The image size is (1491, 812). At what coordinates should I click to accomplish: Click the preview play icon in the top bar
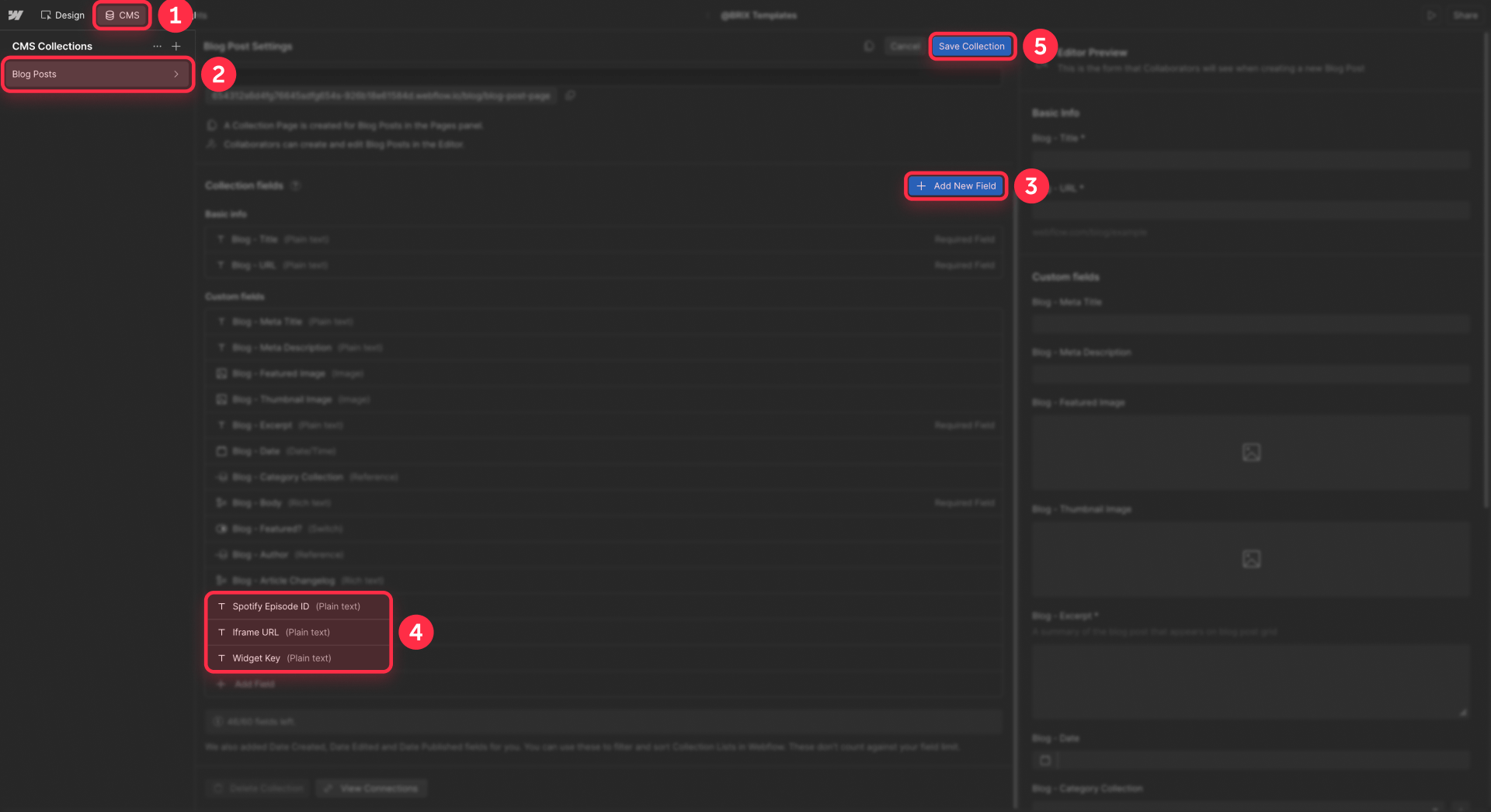1431,15
